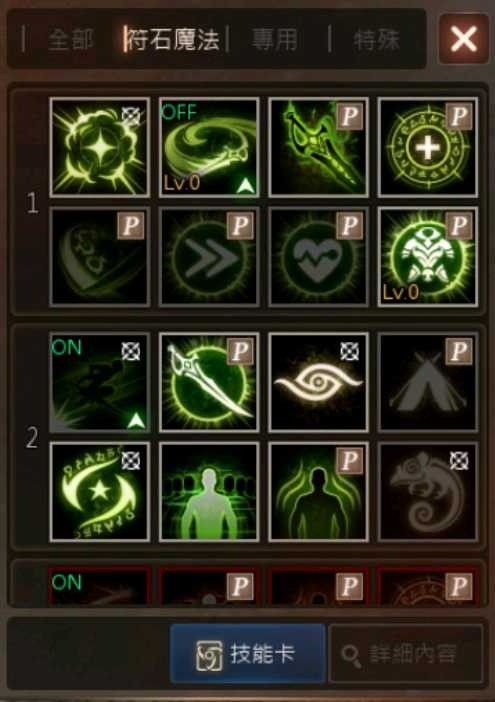Select the green starburst explosion skill icon
The image size is (495, 702).
[100, 147]
